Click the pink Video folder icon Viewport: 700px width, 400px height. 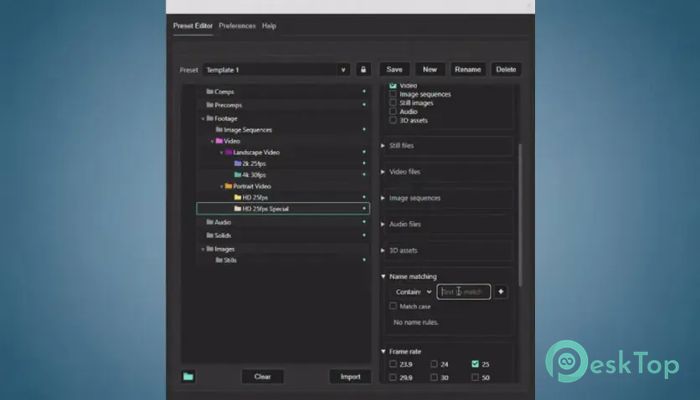click(219, 141)
